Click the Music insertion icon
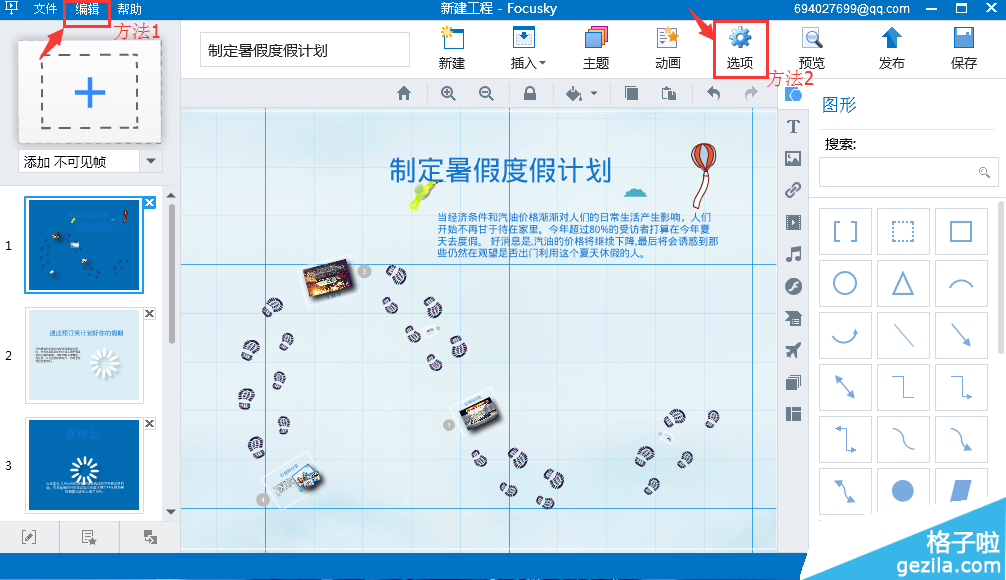The width and height of the screenshot is (1006, 580). pyautogui.click(x=793, y=254)
